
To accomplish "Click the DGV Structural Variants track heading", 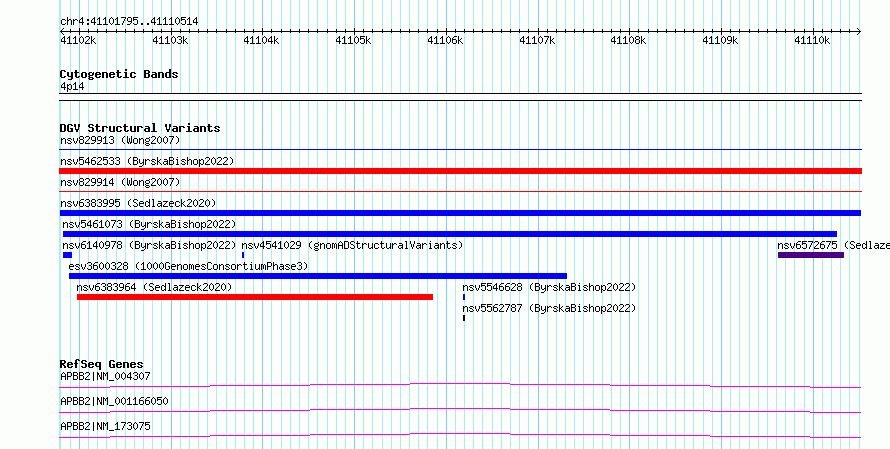I will coord(140,128).
